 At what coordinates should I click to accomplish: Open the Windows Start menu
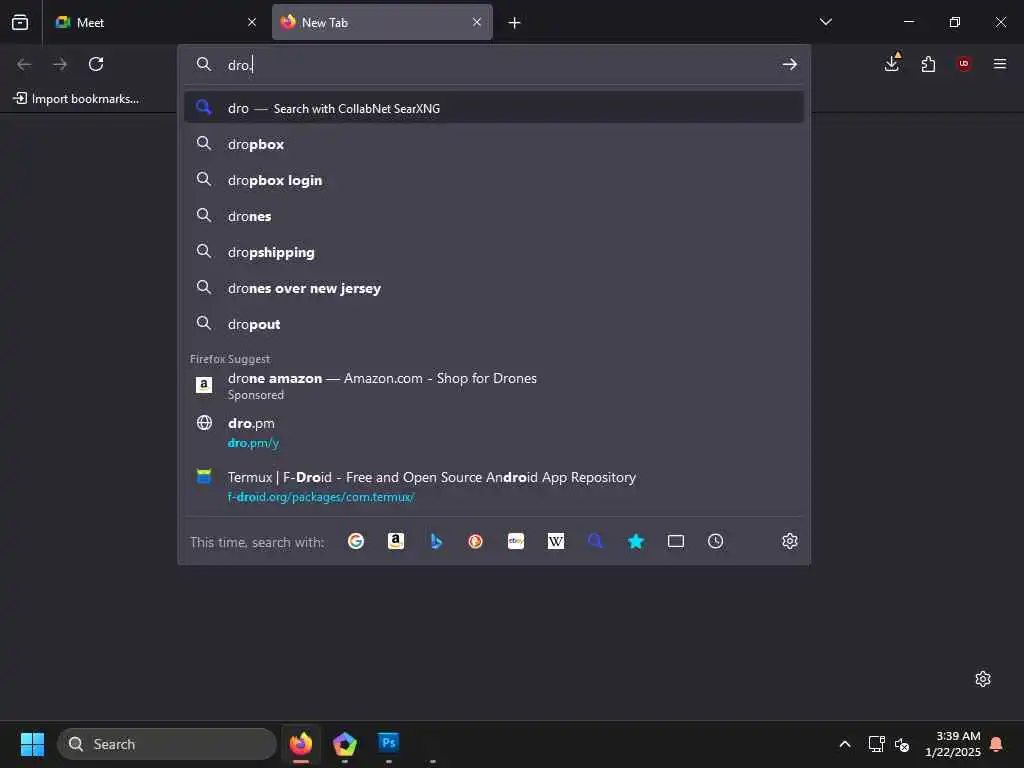pyautogui.click(x=33, y=744)
